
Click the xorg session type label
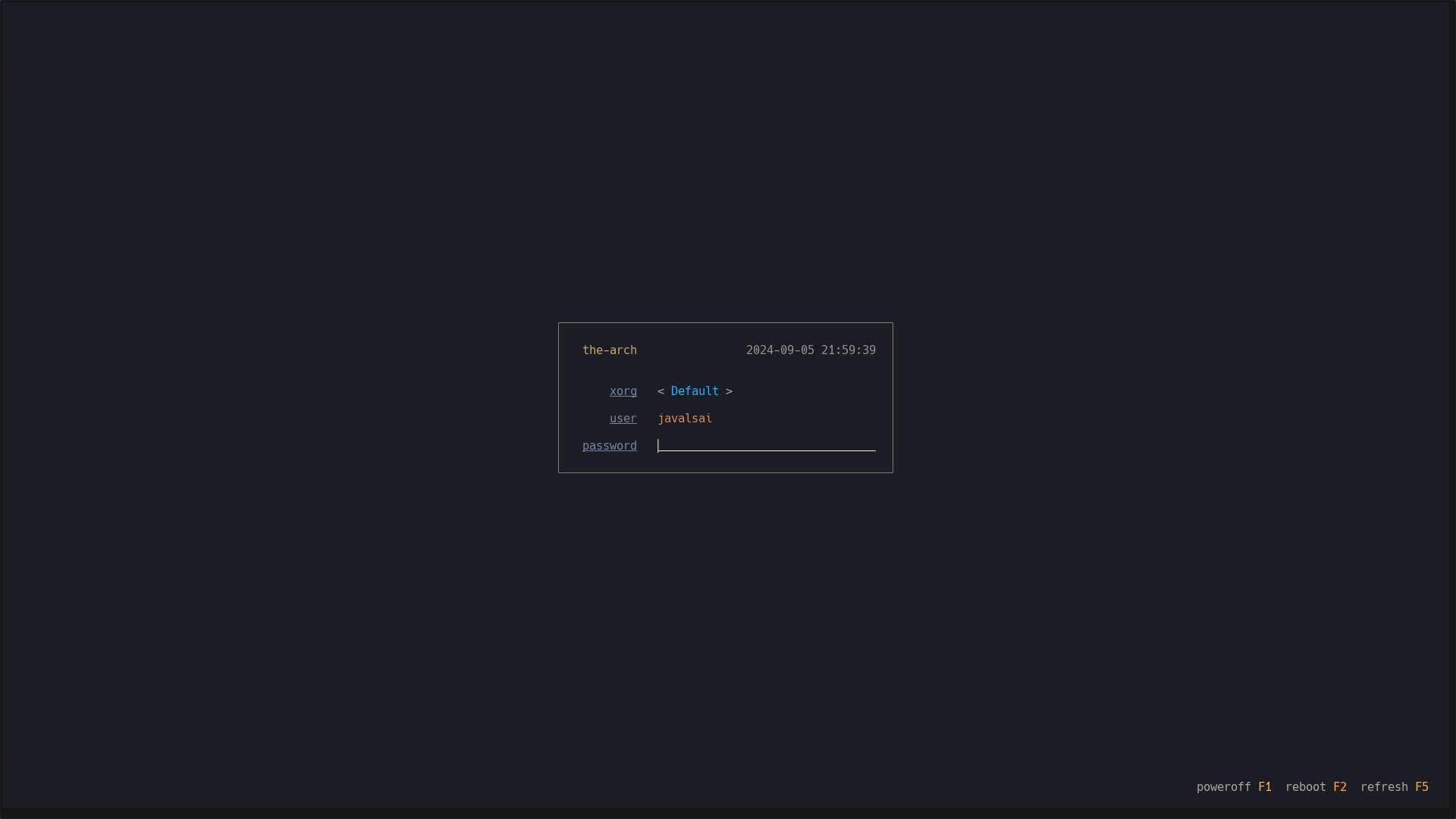coord(623,391)
